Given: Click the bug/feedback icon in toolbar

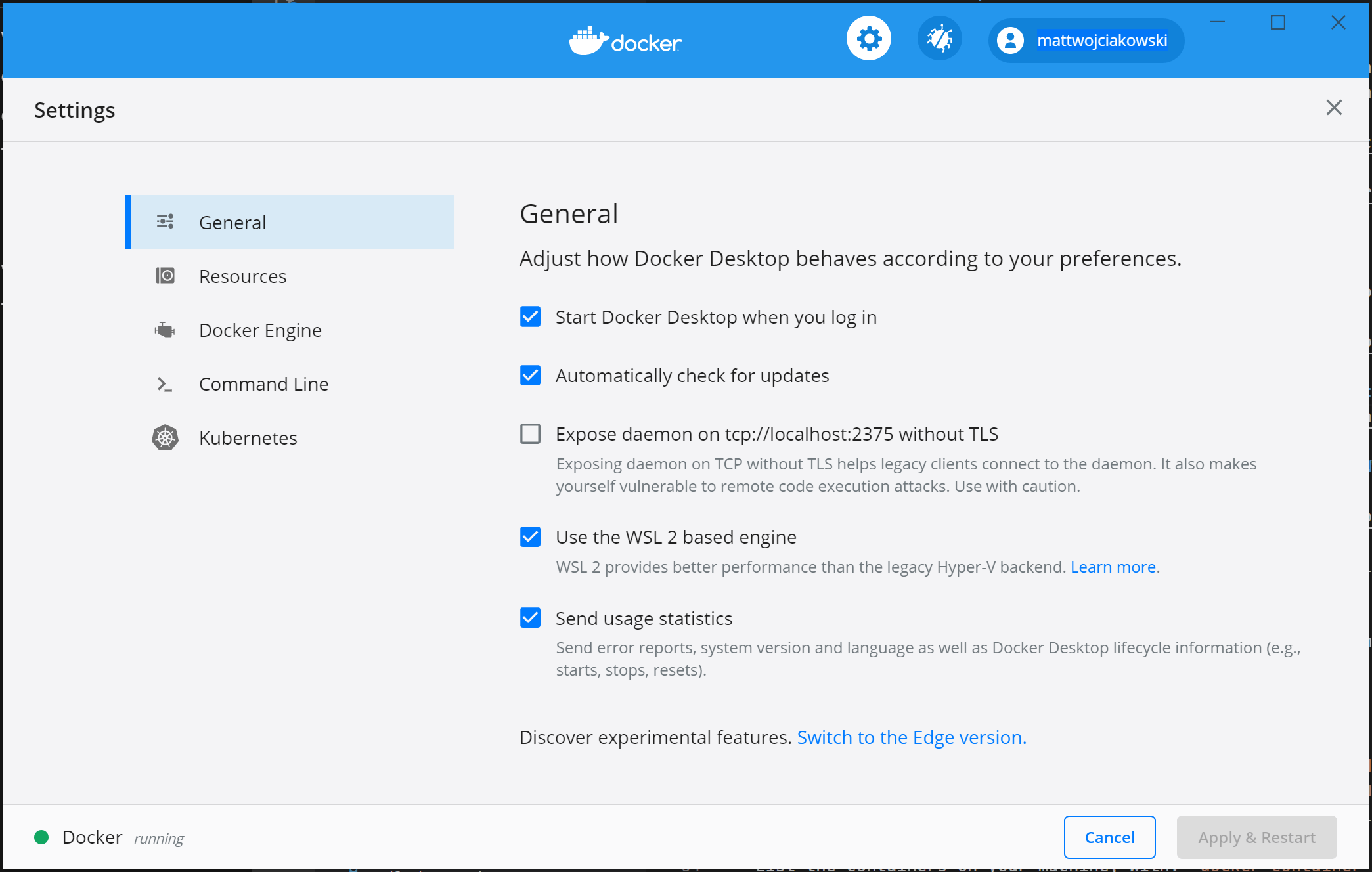Looking at the screenshot, I should pyautogui.click(x=938, y=40).
